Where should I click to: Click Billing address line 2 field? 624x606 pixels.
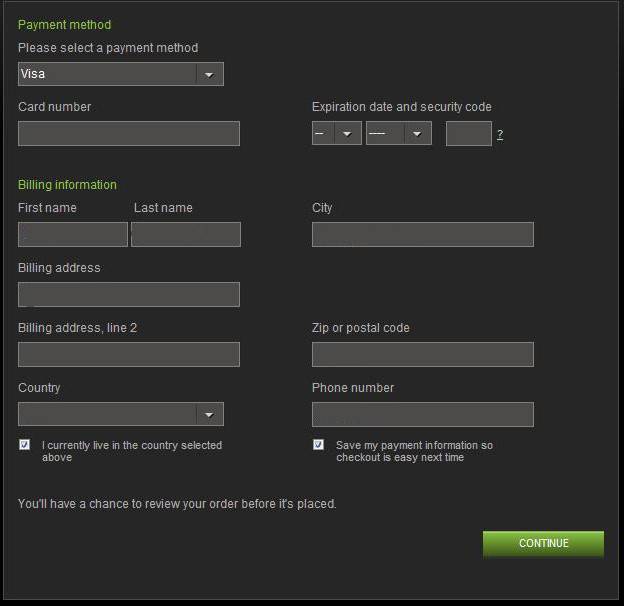[x=129, y=354]
